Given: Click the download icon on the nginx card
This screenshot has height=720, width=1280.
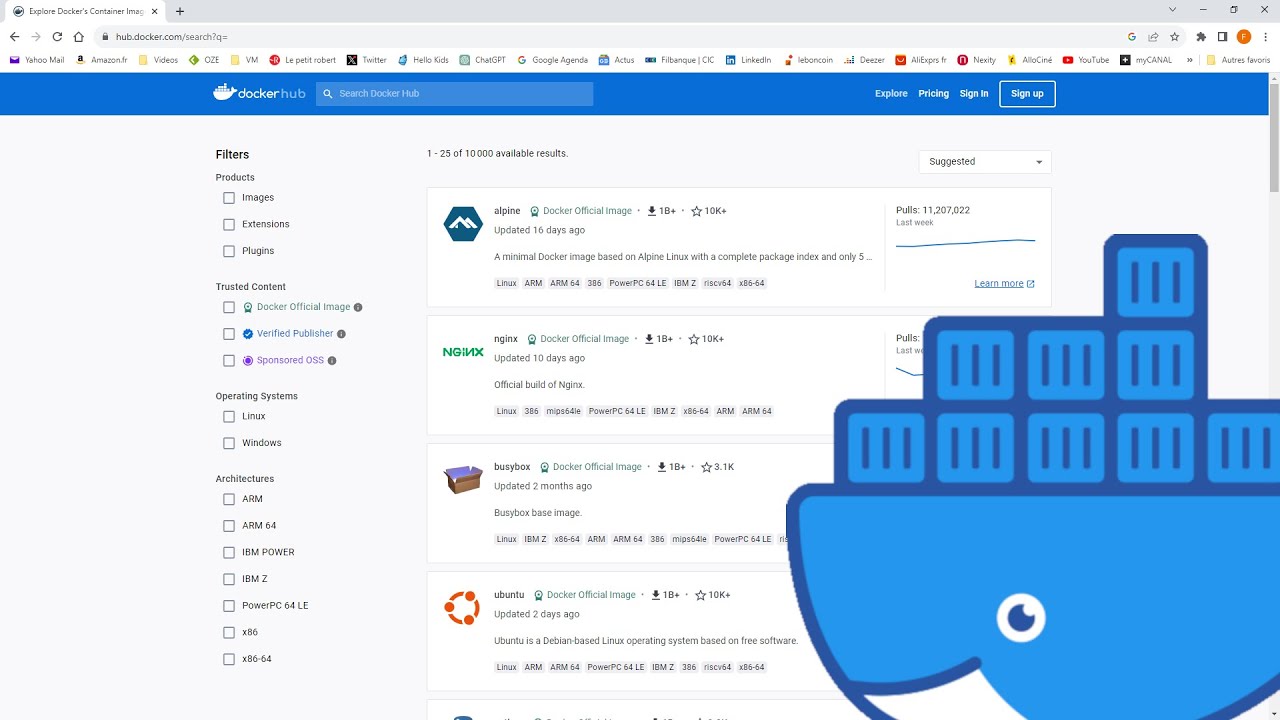Looking at the screenshot, I should (x=649, y=339).
